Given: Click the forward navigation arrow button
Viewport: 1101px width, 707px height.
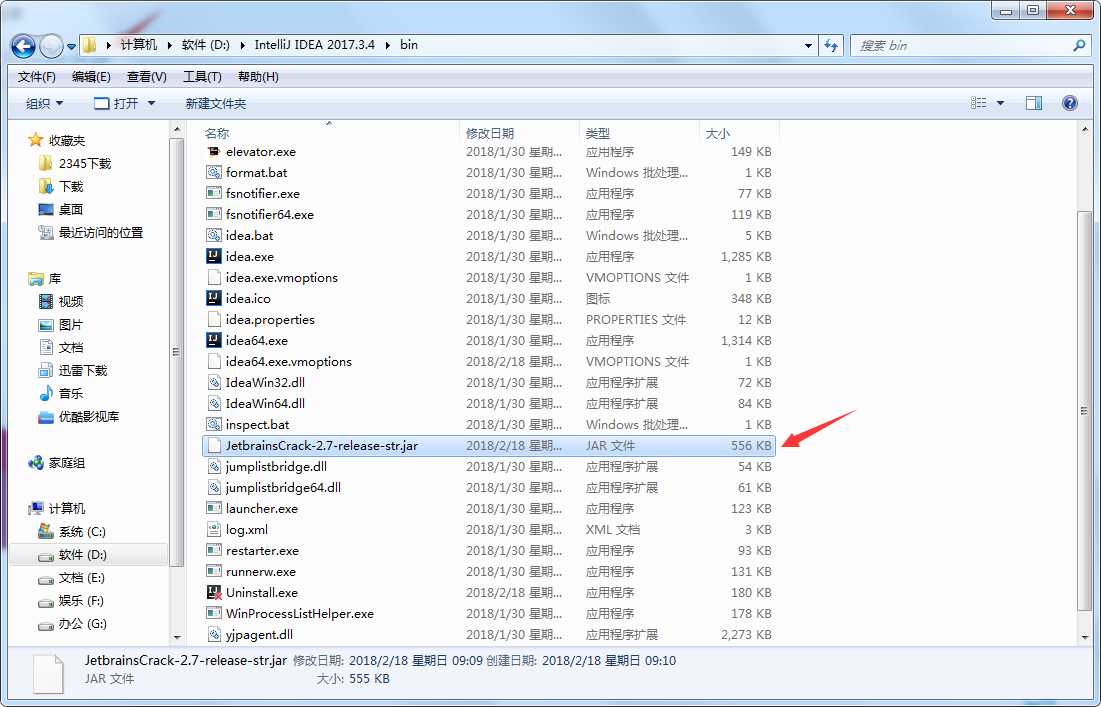Looking at the screenshot, I should pyautogui.click(x=51, y=46).
